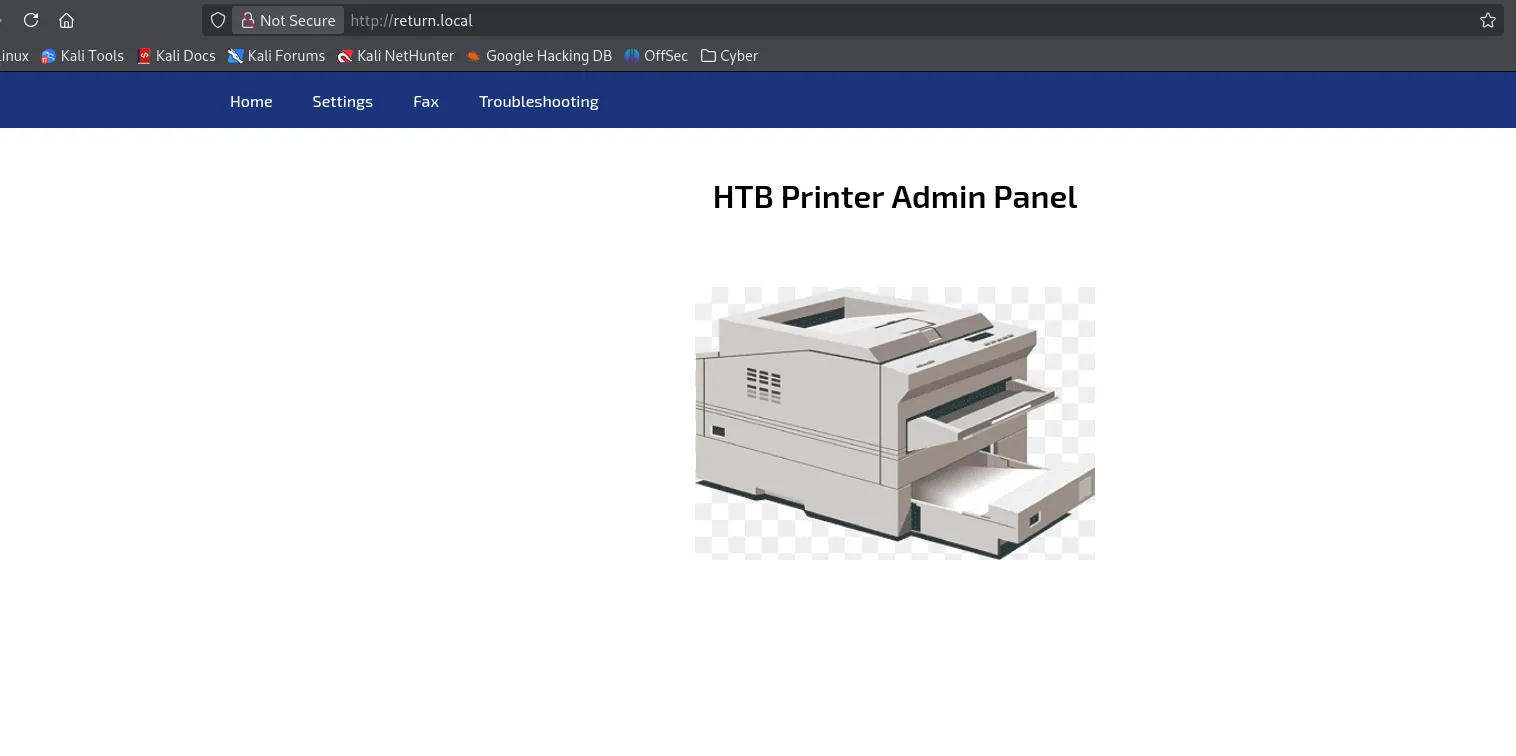This screenshot has width=1516, height=756.
Task: Open the shield tracking protection icon
Action: click(218, 20)
